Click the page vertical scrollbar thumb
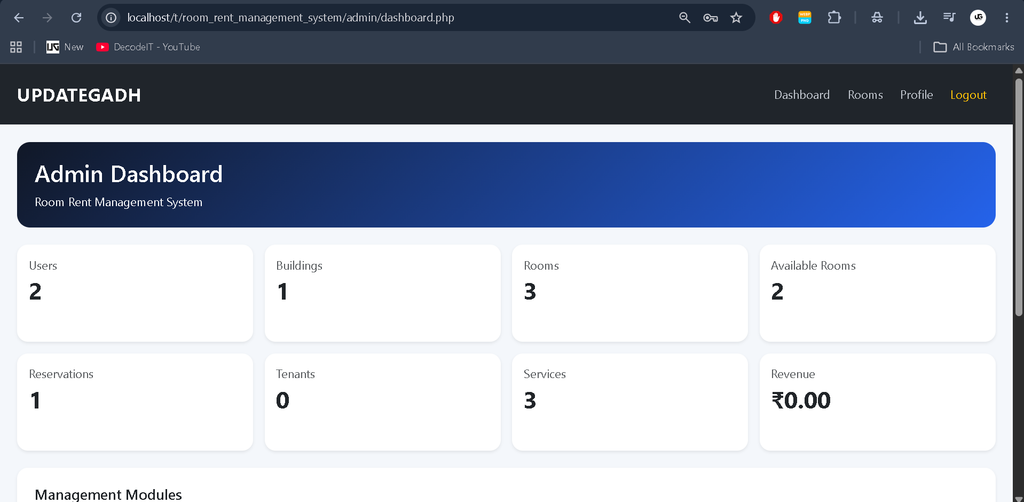Image resolution: width=1024 pixels, height=502 pixels. click(x=1018, y=195)
